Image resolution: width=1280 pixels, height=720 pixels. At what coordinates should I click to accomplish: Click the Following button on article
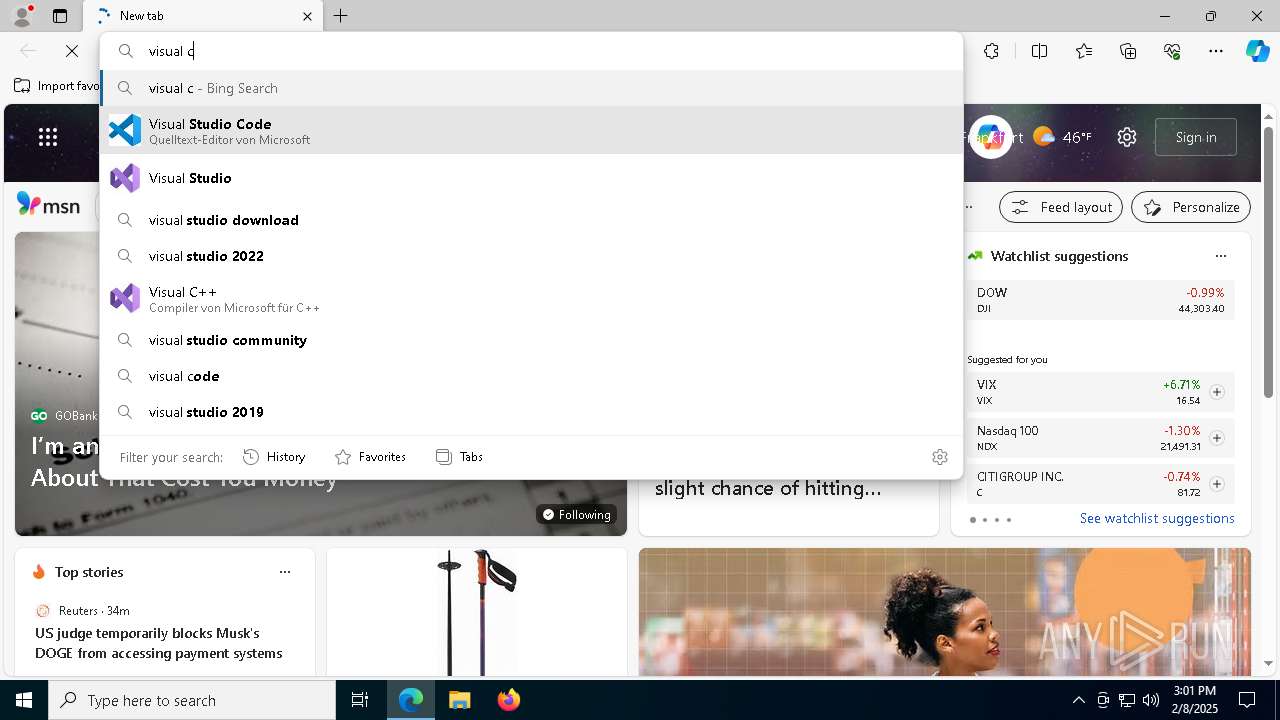576,514
